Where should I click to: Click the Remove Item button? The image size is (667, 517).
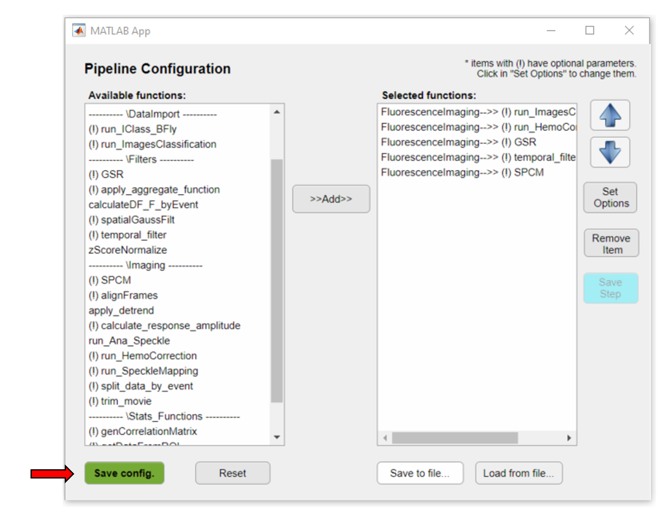(611, 243)
